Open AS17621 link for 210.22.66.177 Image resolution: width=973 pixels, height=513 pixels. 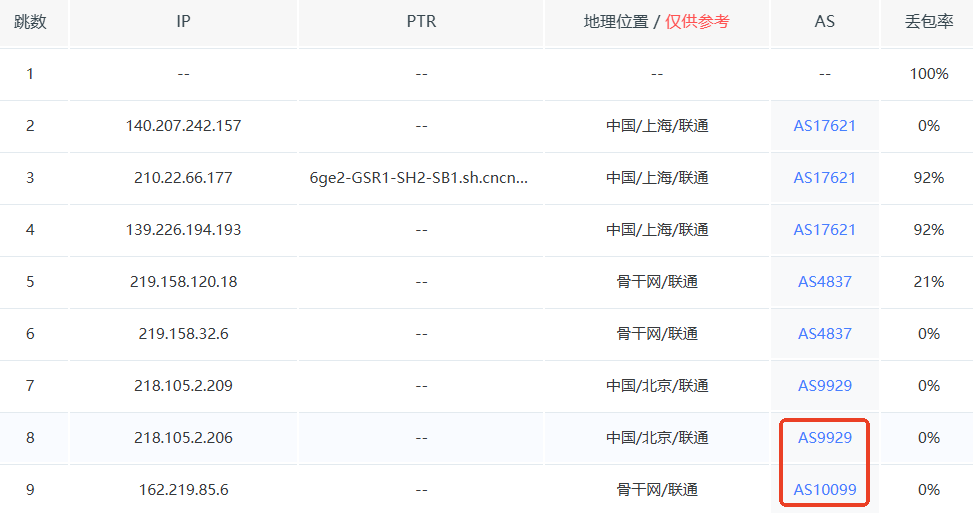824,178
